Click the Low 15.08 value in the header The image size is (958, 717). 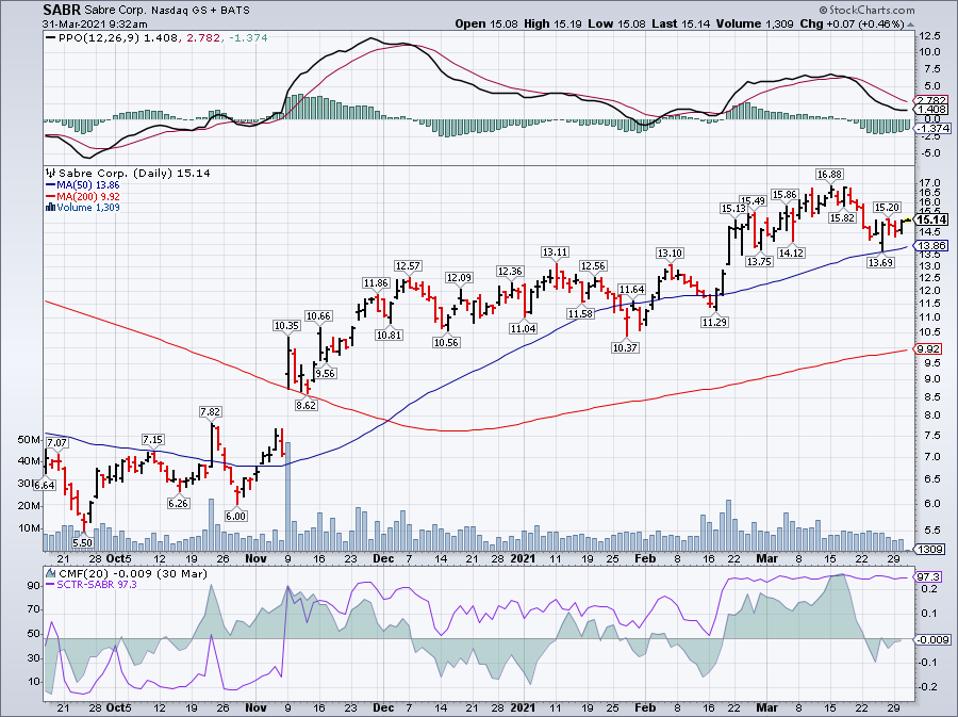(618, 24)
